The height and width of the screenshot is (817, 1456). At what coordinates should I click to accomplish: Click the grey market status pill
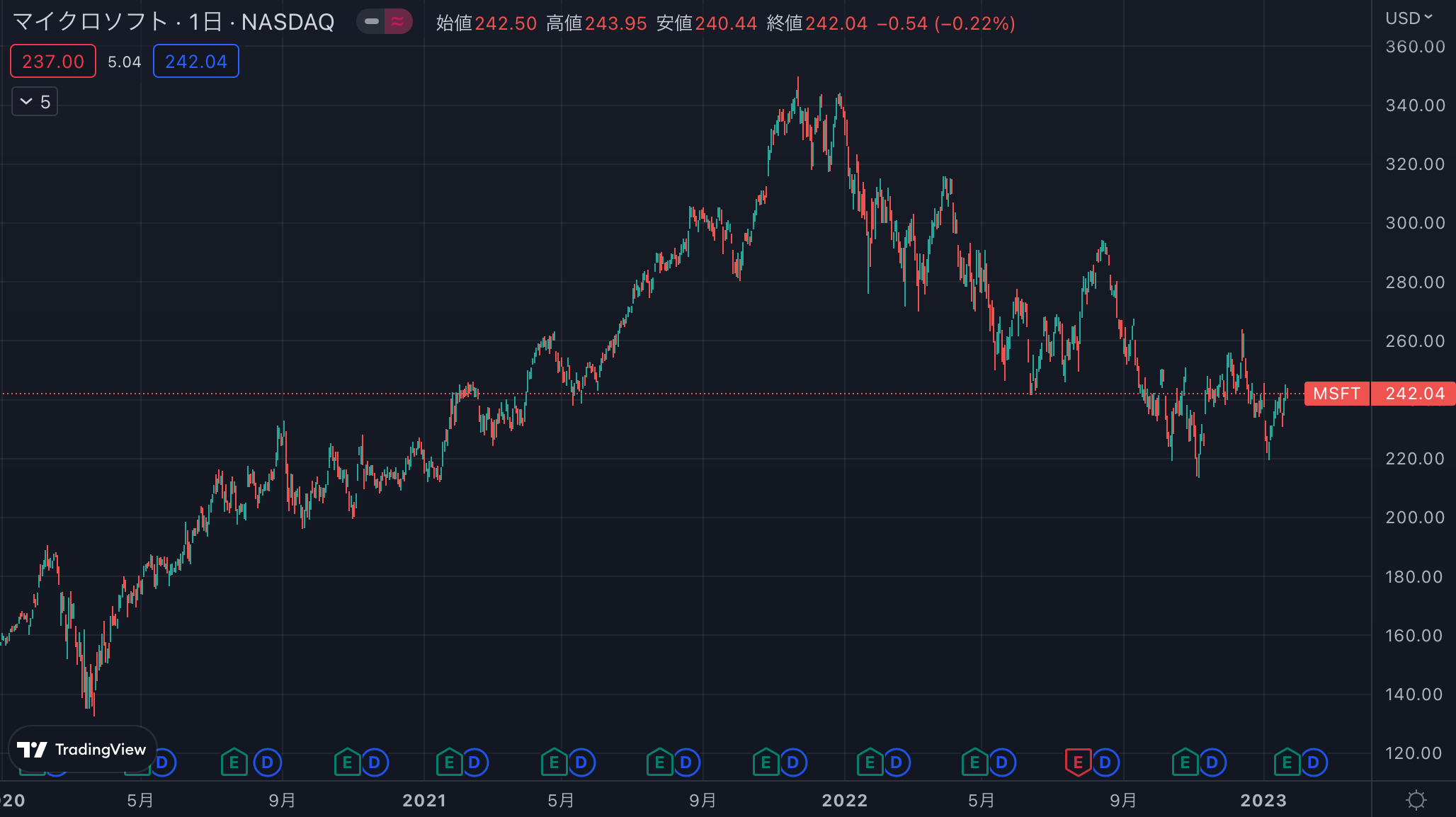tap(371, 22)
